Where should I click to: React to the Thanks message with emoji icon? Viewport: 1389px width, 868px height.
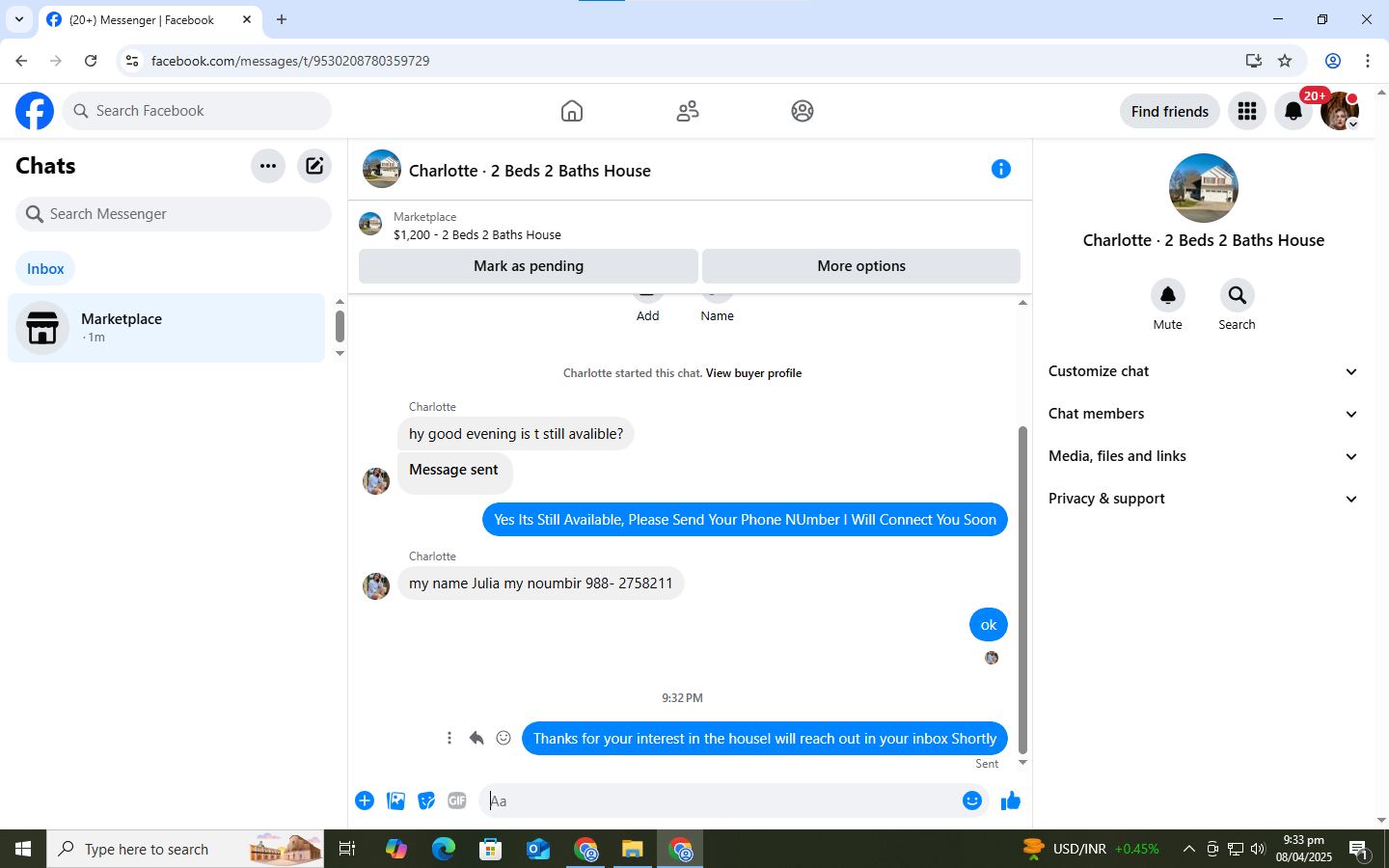tap(504, 738)
